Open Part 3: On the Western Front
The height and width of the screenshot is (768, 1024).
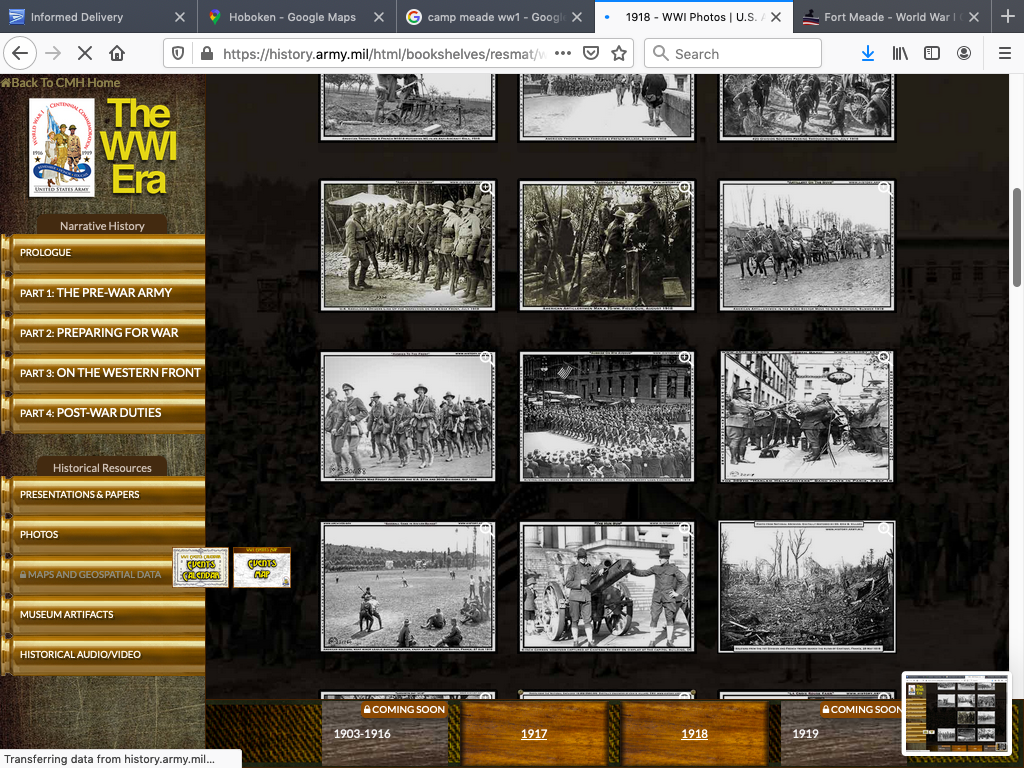tap(110, 373)
